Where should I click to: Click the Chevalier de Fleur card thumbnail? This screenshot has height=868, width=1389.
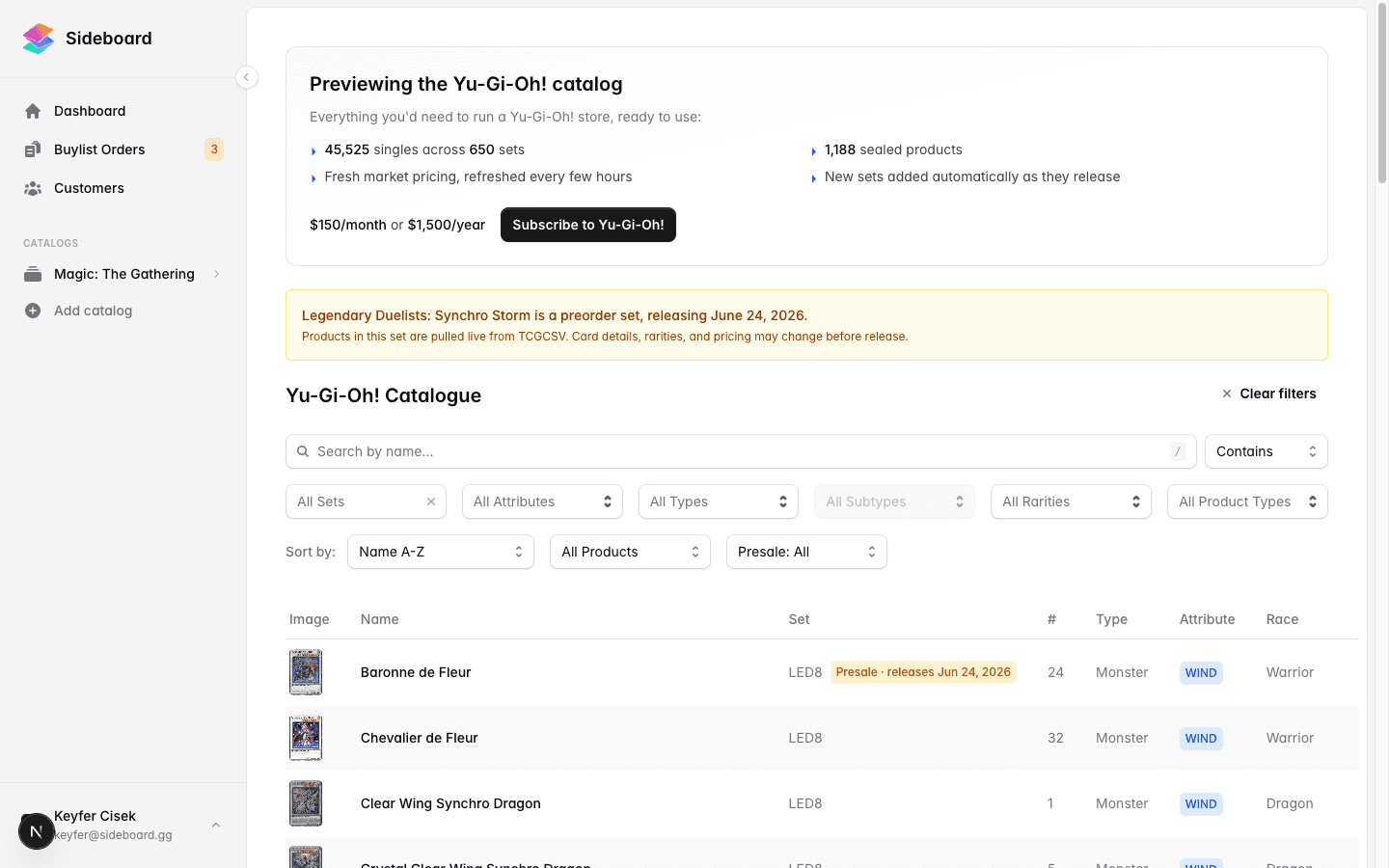pos(306,738)
